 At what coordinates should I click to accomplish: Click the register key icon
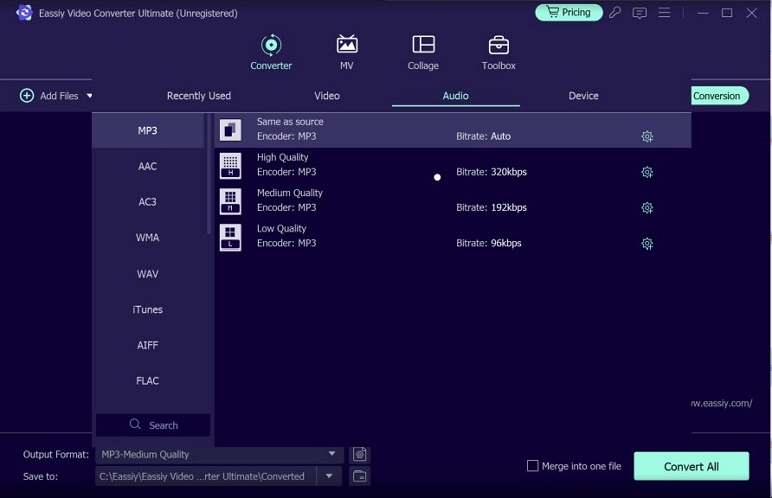coord(615,12)
